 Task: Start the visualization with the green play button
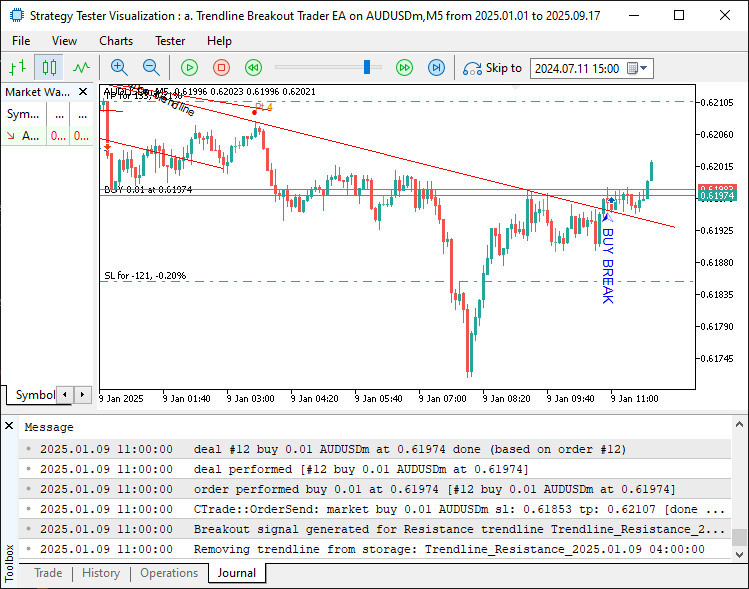(x=189, y=68)
